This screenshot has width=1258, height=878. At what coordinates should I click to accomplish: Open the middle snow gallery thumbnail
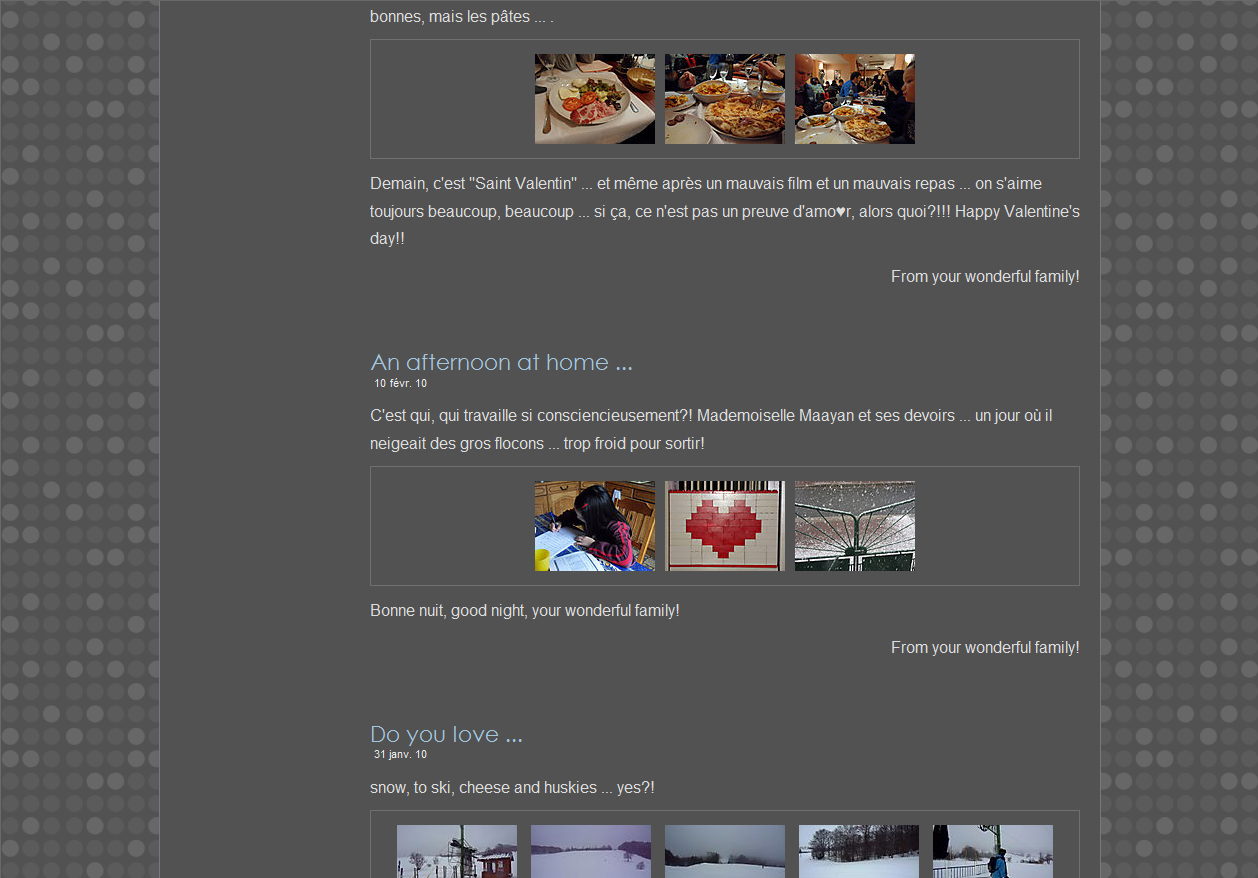tap(724, 851)
